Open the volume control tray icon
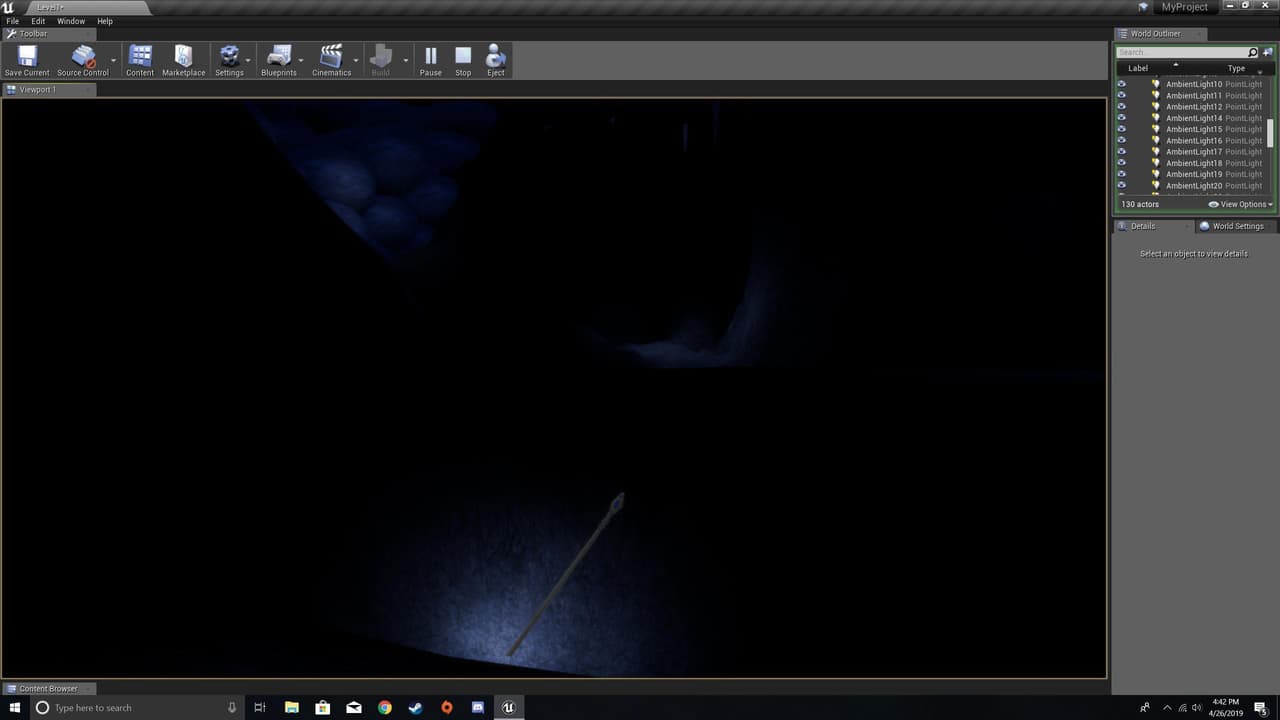Screen dimensions: 1280x720 click(x=1198, y=708)
